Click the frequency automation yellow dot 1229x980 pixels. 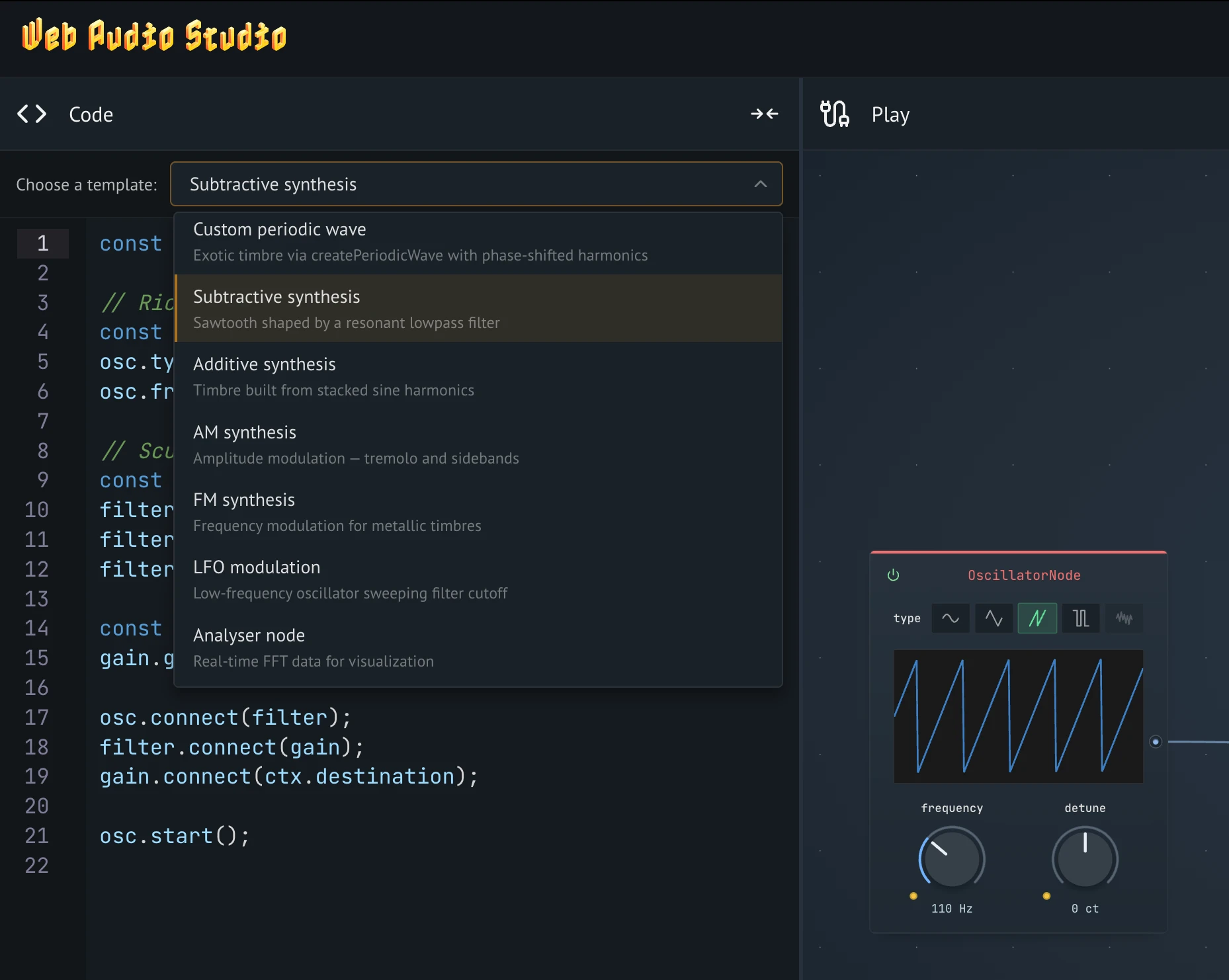(913, 896)
